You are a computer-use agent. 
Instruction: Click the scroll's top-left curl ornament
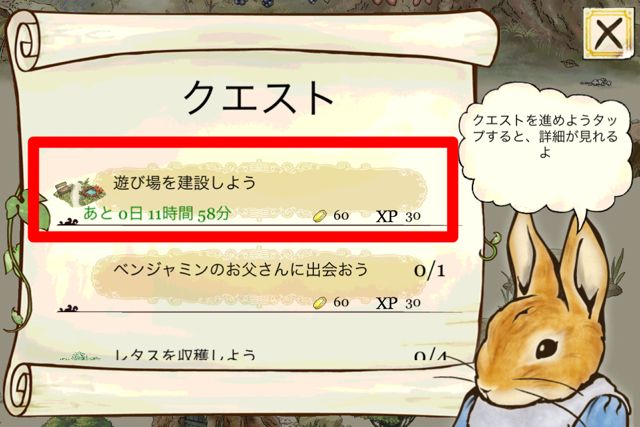click(x=27, y=41)
